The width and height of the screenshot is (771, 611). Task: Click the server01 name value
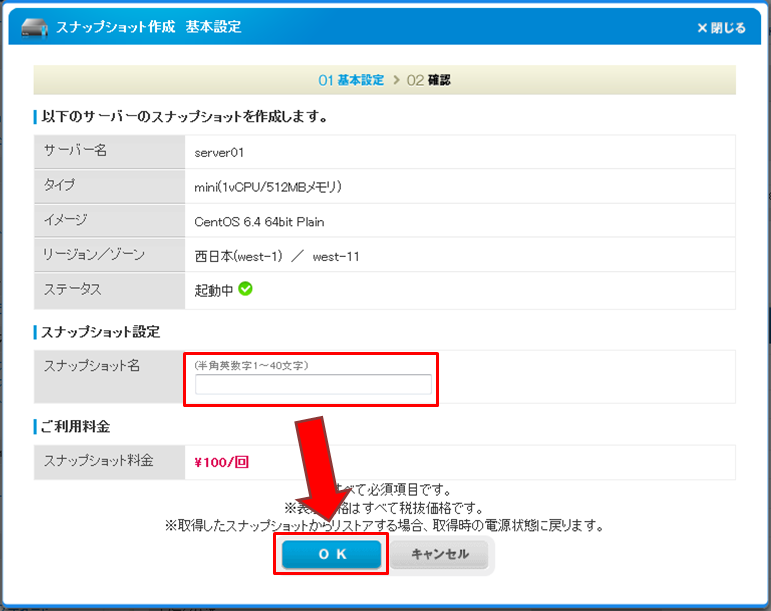click(219, 153)
